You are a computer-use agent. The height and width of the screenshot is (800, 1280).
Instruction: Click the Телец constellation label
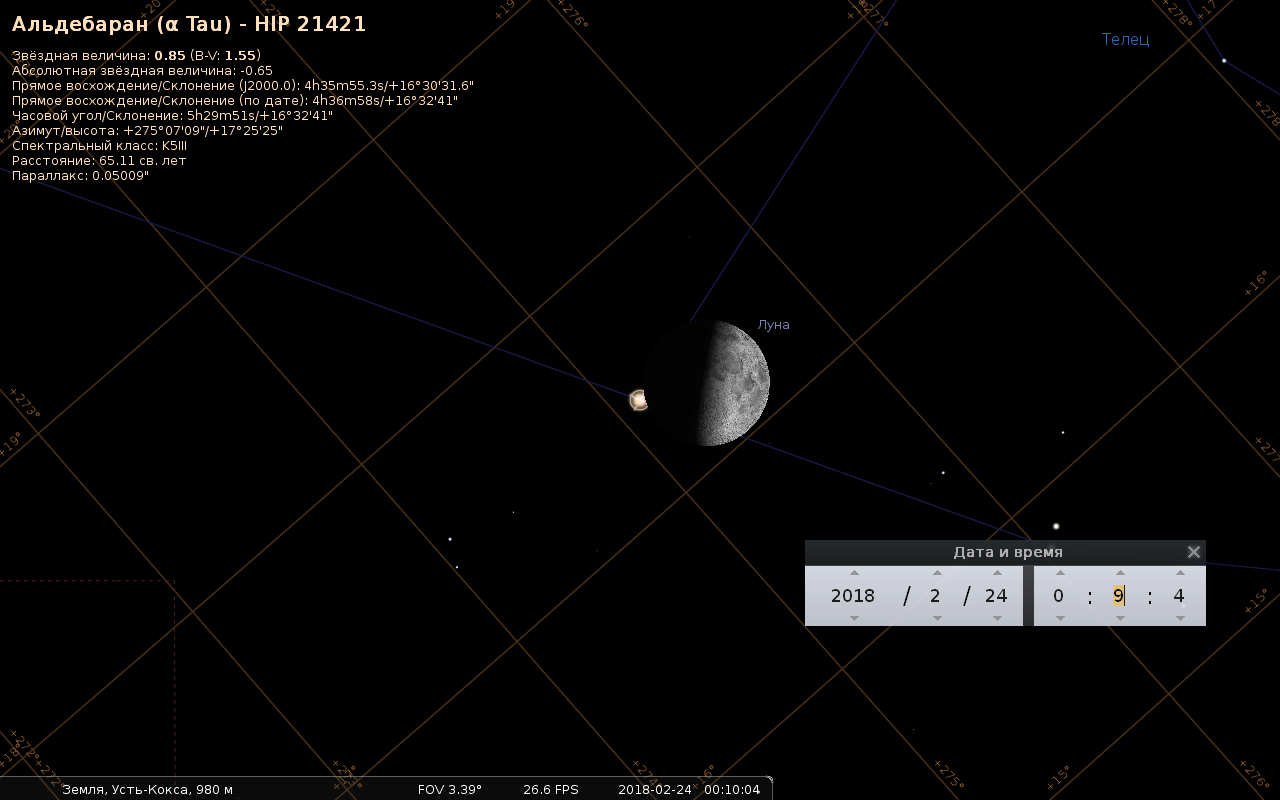[x=1126, y=40]
